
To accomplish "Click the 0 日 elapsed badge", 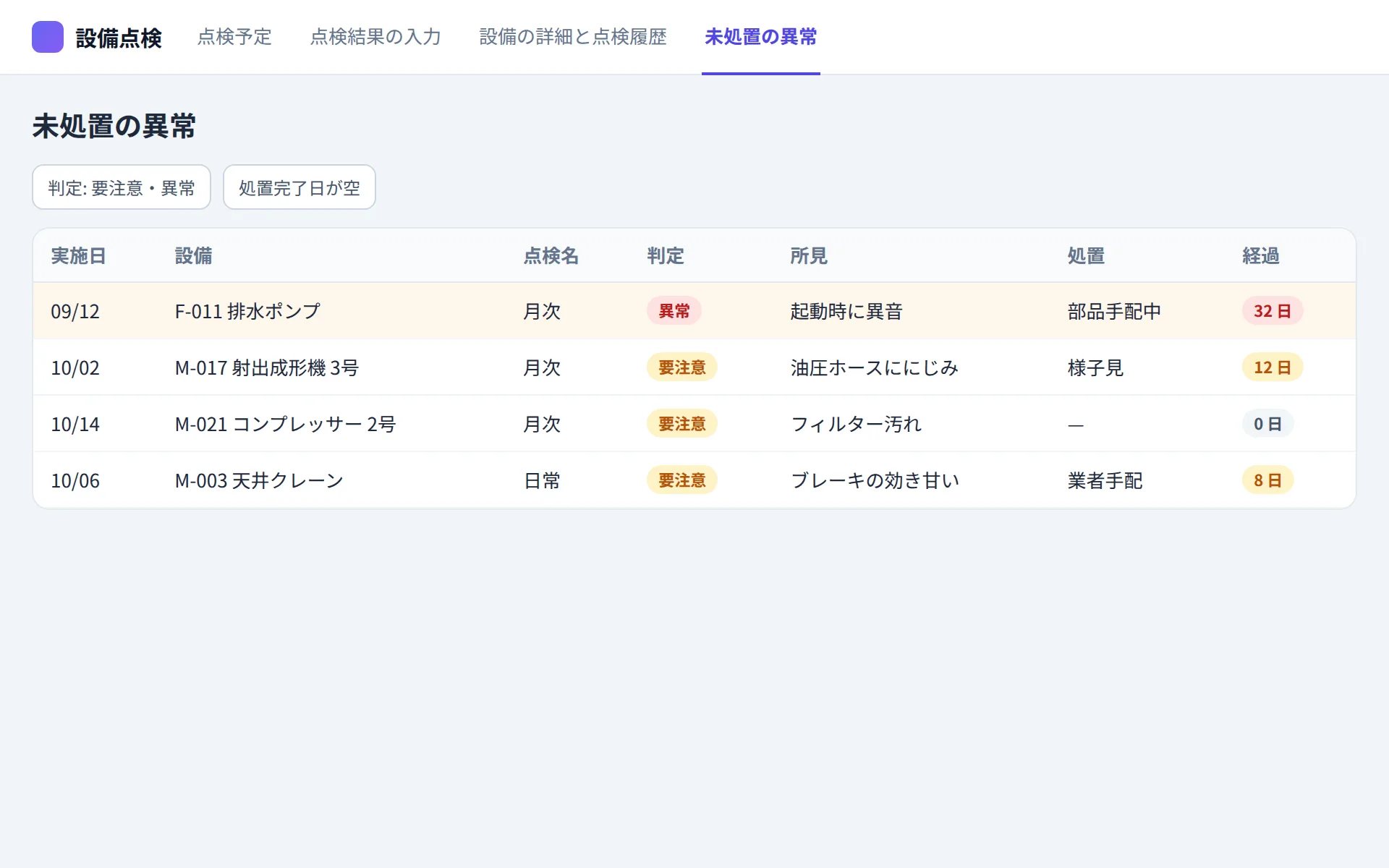I will [1268, 424].
